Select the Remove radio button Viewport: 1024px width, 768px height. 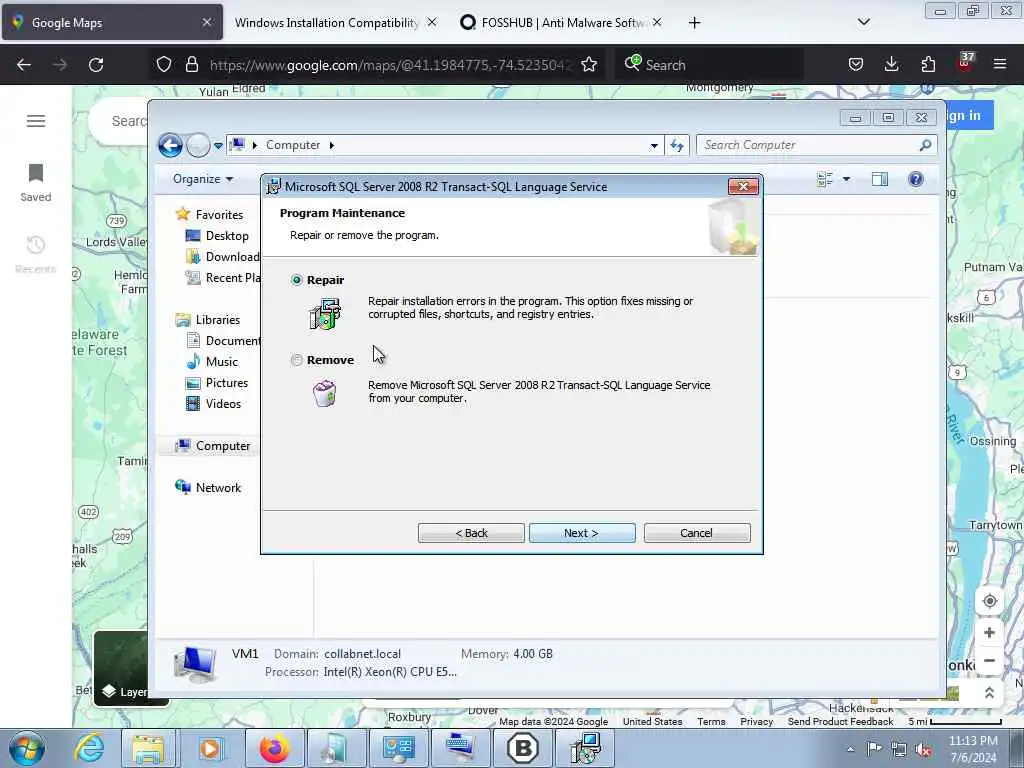pos(296,360)
